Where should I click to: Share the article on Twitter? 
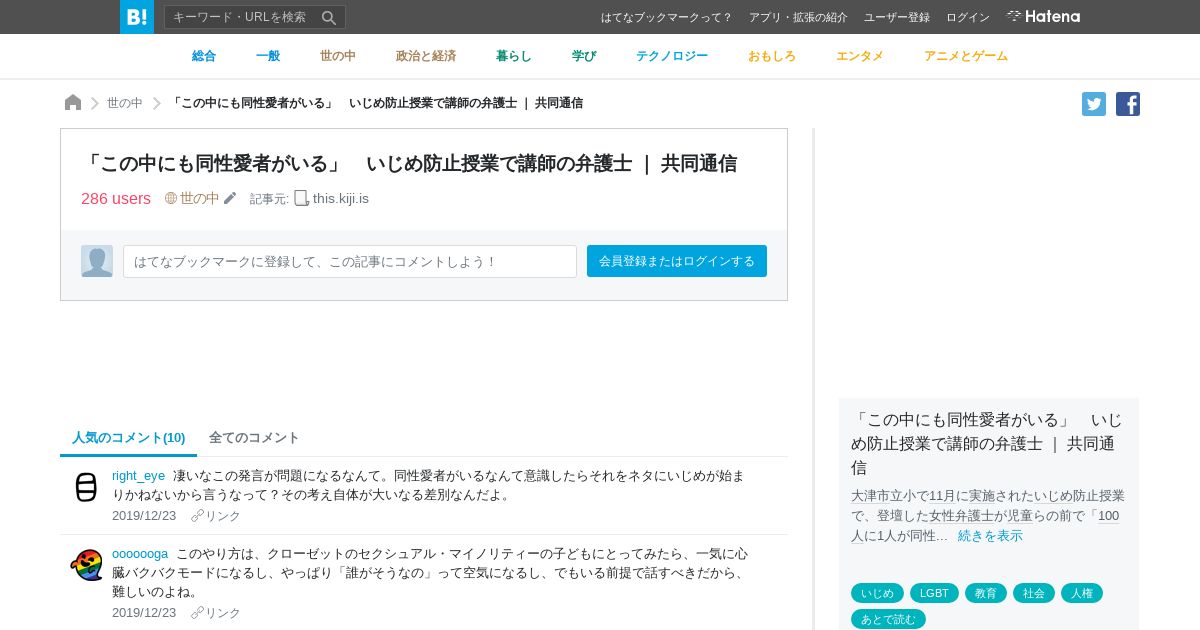1094,104
